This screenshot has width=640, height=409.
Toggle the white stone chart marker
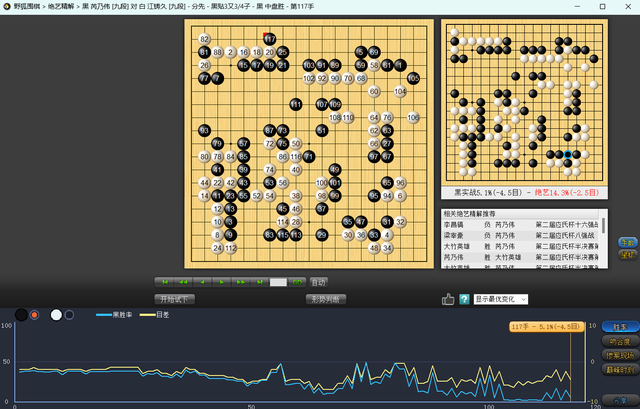tap(57, 315)
